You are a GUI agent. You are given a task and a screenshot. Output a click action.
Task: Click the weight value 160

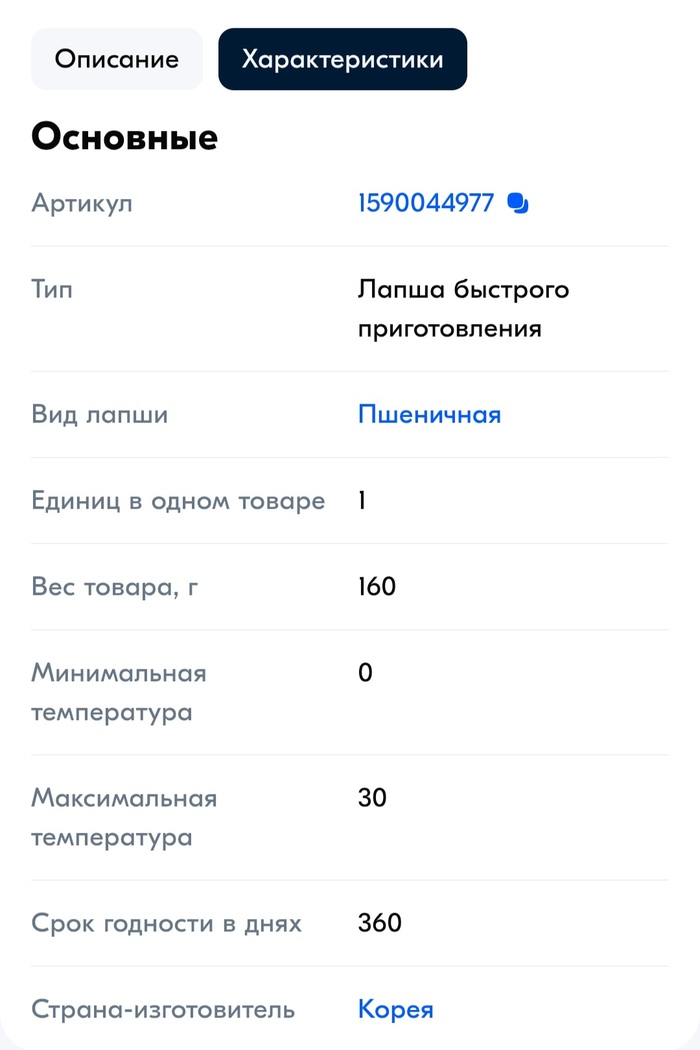[x=377, y=586]
